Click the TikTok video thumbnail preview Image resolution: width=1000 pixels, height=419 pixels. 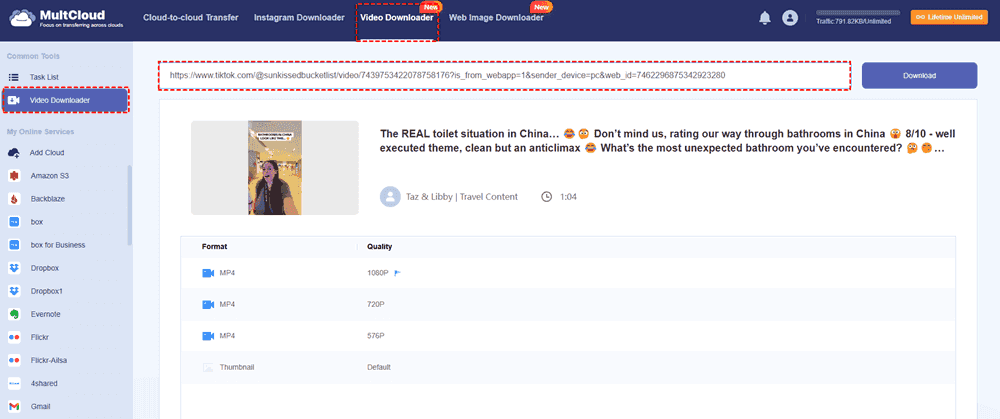[x=275, y=168]
